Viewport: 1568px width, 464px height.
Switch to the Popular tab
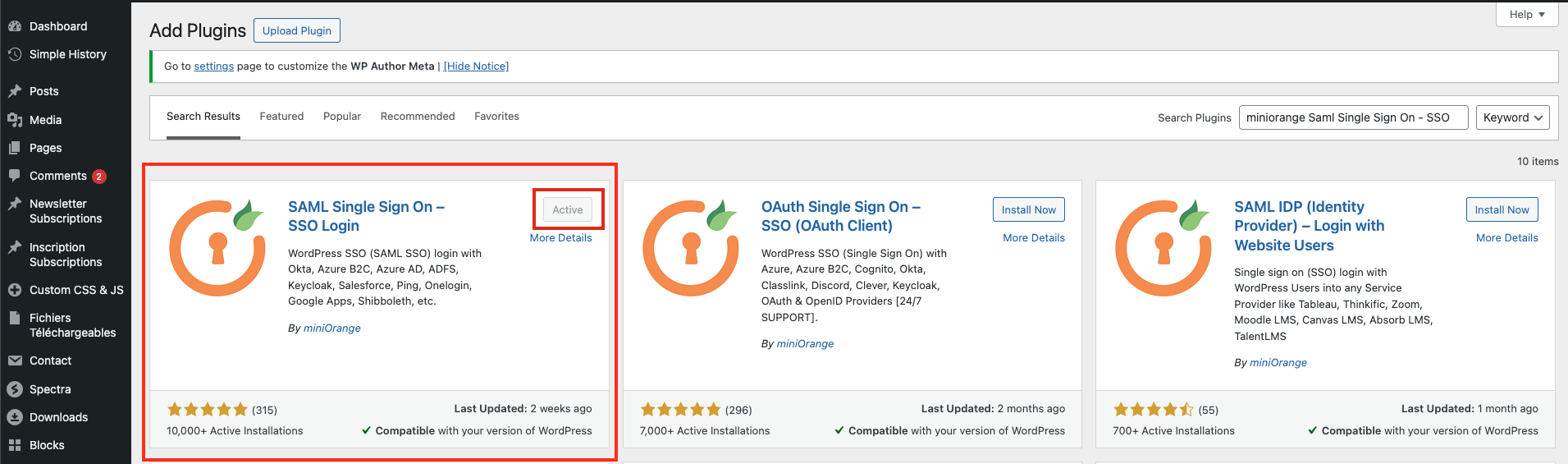point(342,117)
